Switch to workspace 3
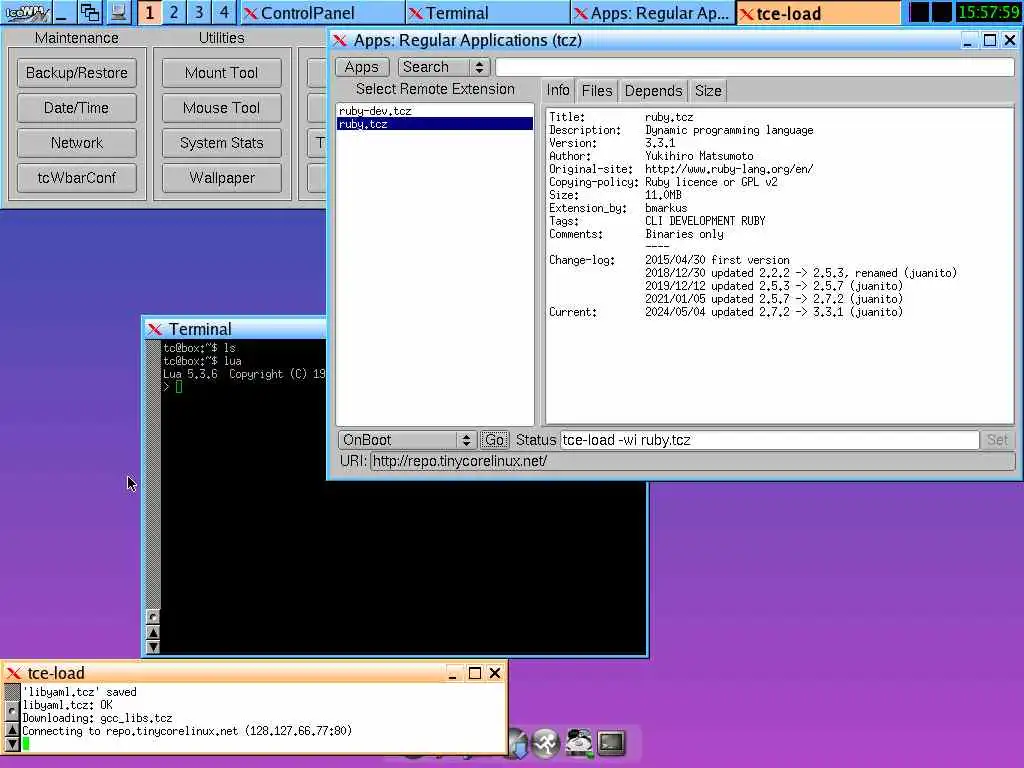1024x768 pixels. [x=199, y=12]
